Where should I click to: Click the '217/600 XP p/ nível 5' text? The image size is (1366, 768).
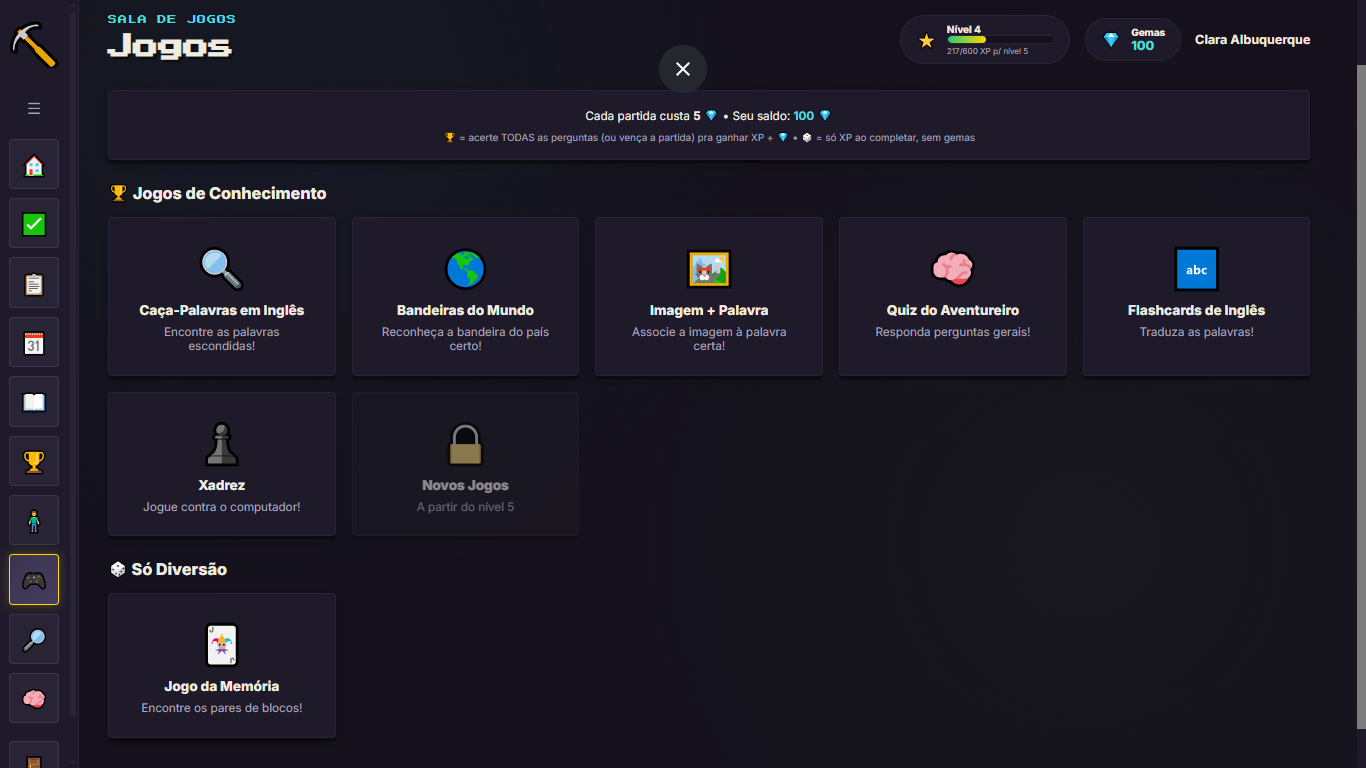pyautogui.click(x=988, y=51)
